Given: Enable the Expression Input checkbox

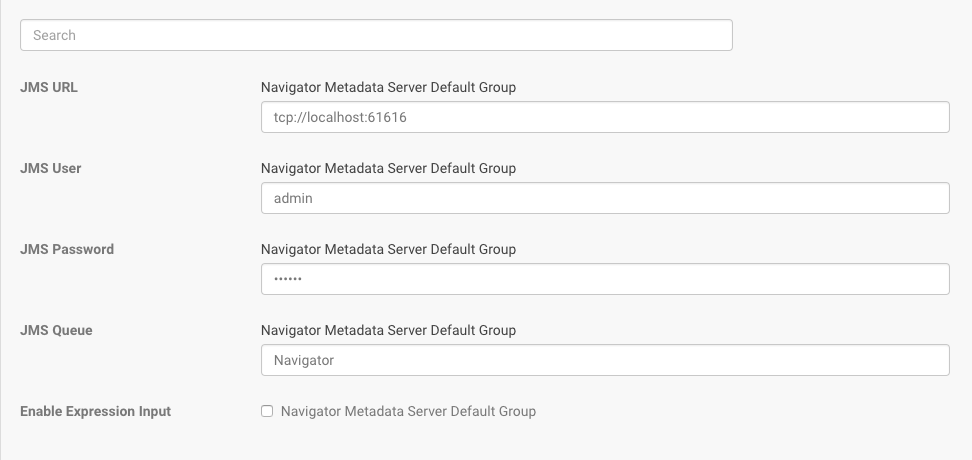Looking at the screenshot, I should coord(267,411).
